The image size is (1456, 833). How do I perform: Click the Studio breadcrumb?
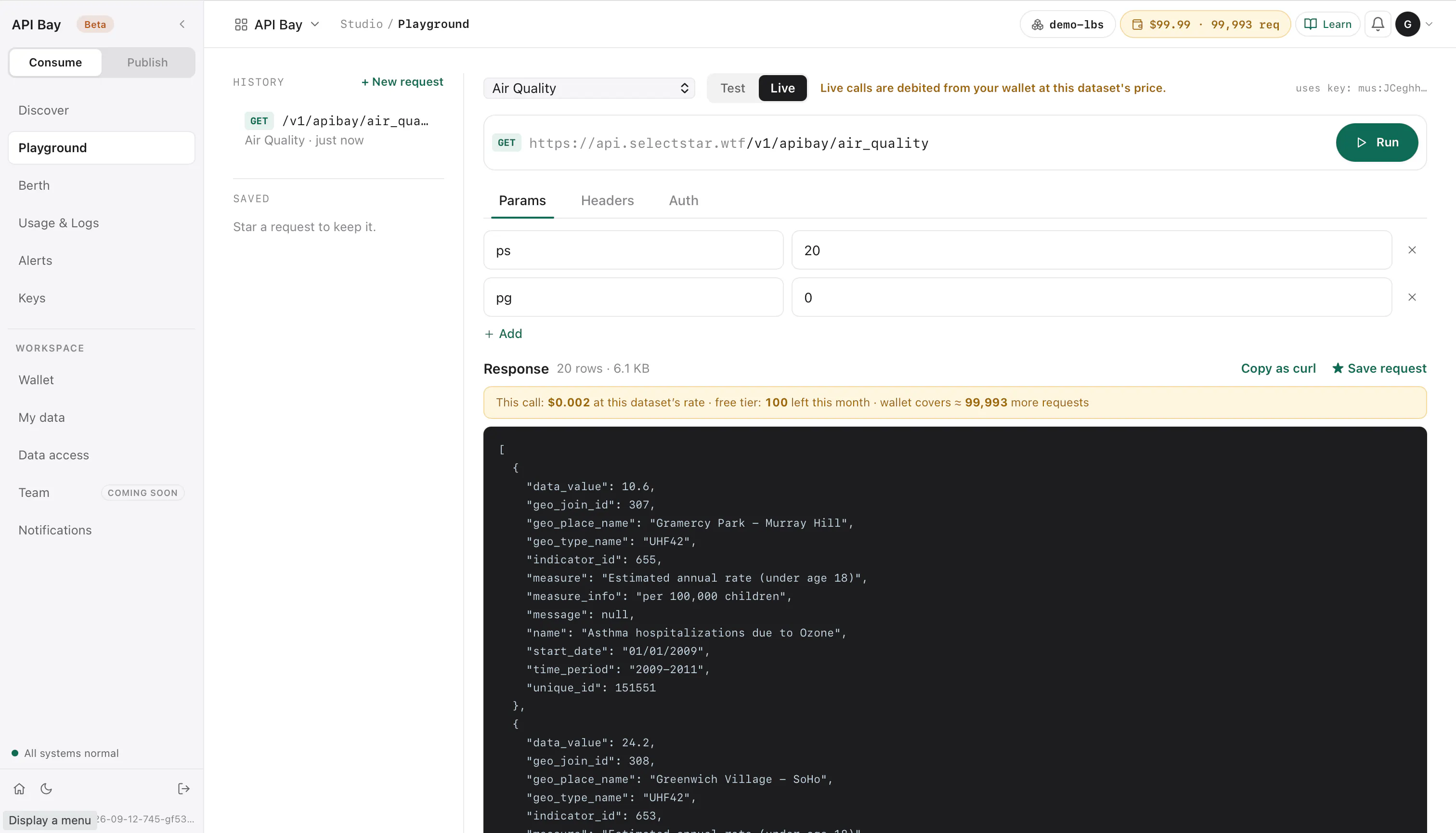pos(361,24)
